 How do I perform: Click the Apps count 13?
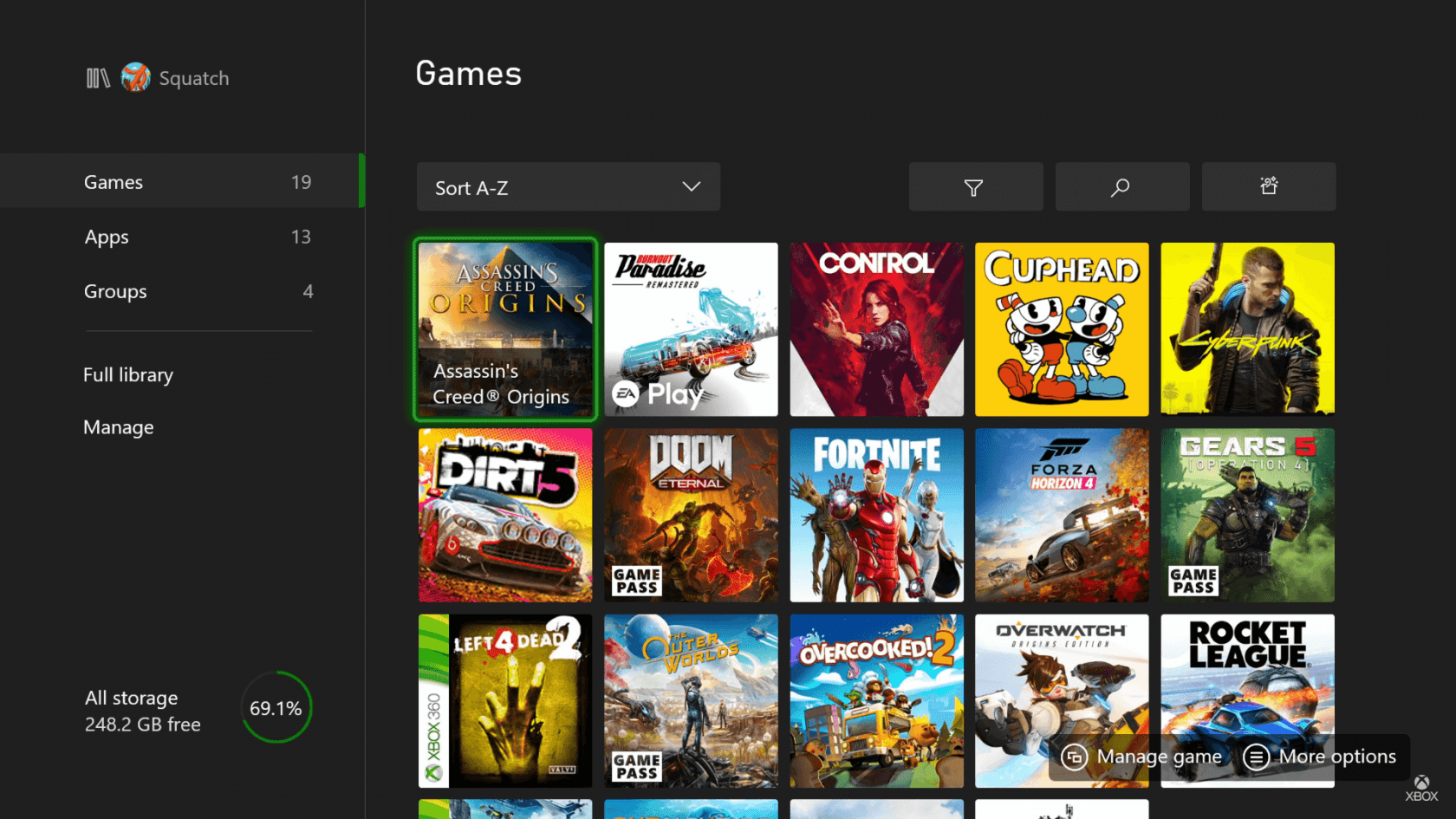point(301,237)
